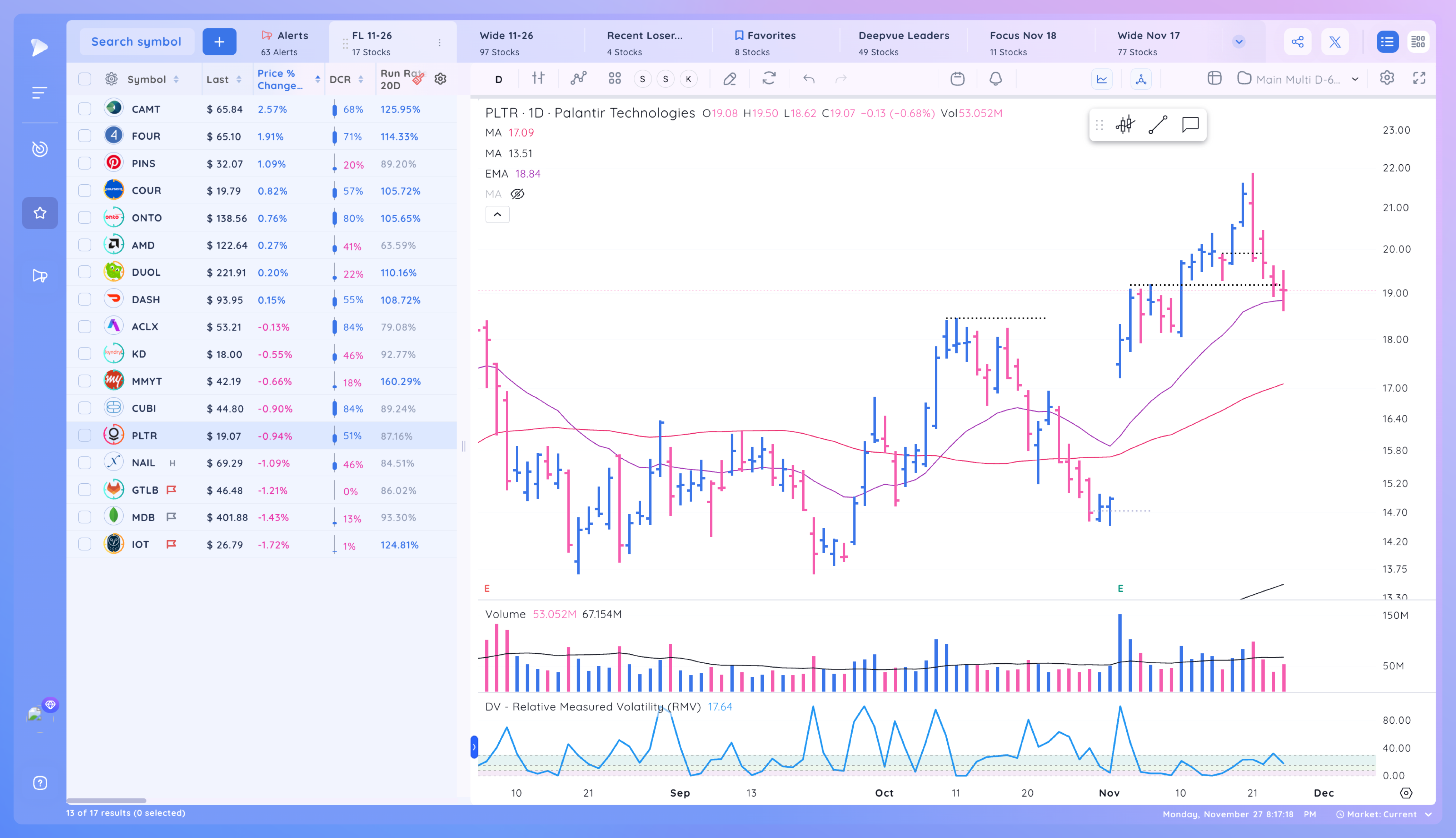
Task: Open the calendar date icon in chart toolbar
Action: (957, 78)
